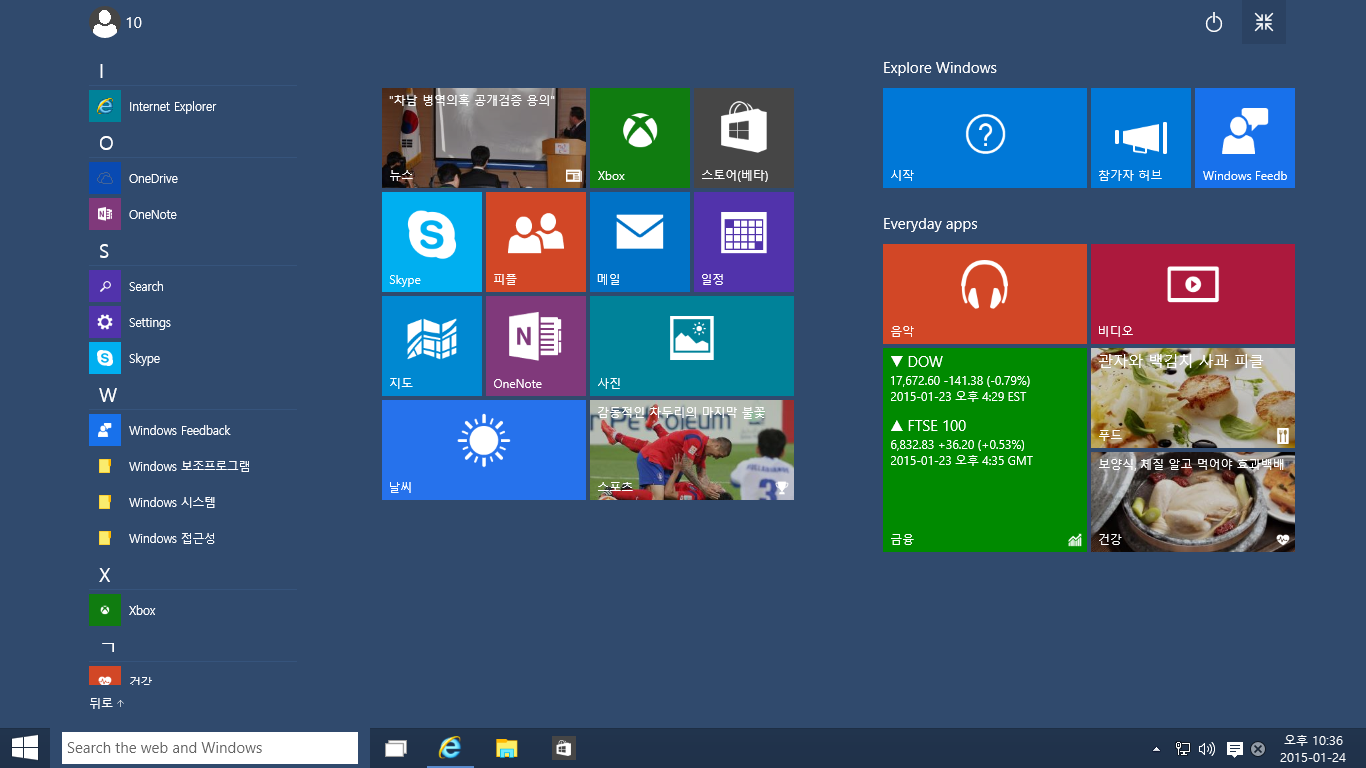The width and height of the screenshot is (1366, 768).
Task: Open the 음악 music tile
Action: click(985, 294)
